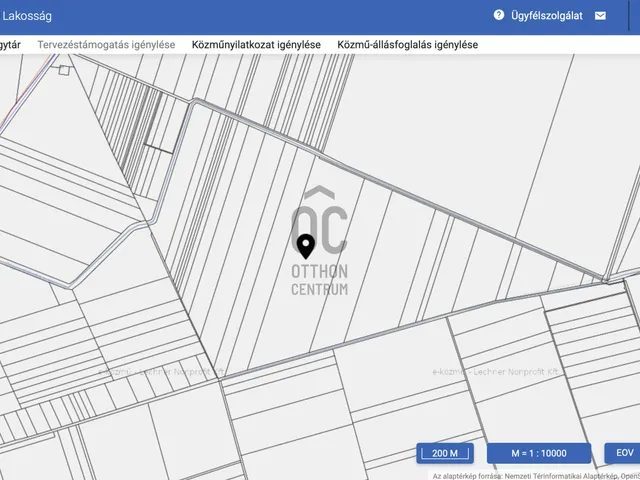Open the M = 1 : 10000 scale selector

(x=538, y=453)
